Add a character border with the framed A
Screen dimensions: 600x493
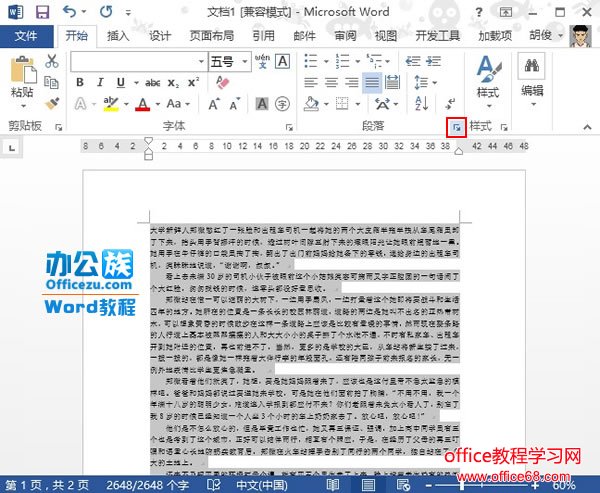[282, 61]
